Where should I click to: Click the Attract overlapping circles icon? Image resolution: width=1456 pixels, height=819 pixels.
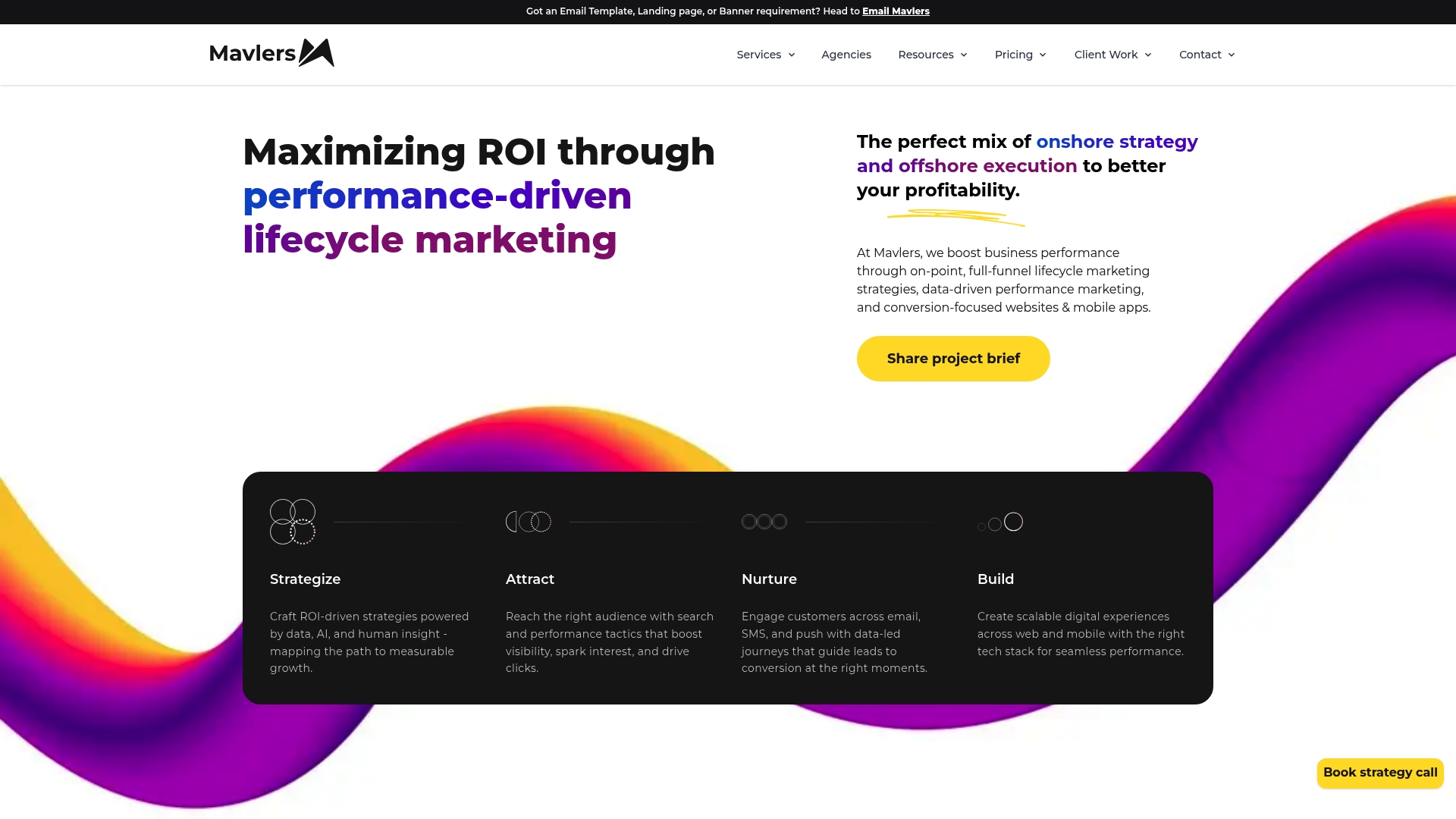click(x=529, y=522)
